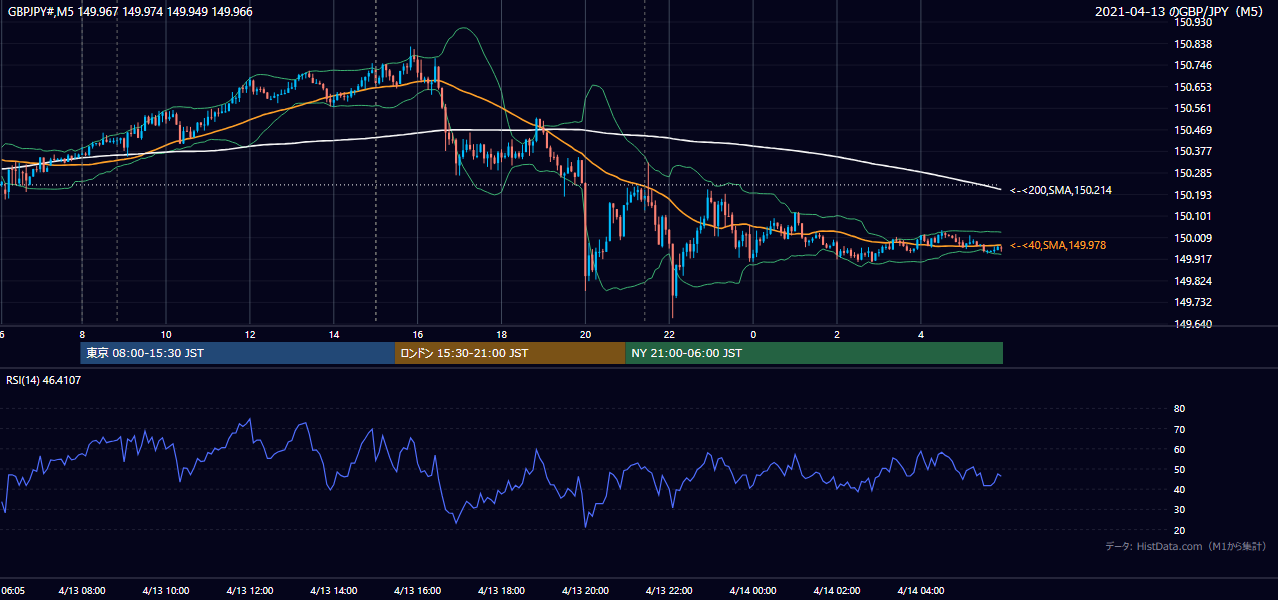Click hour marker 14 under the price chart
Viewport: 1278px width, 600px height.
[333, 334]
